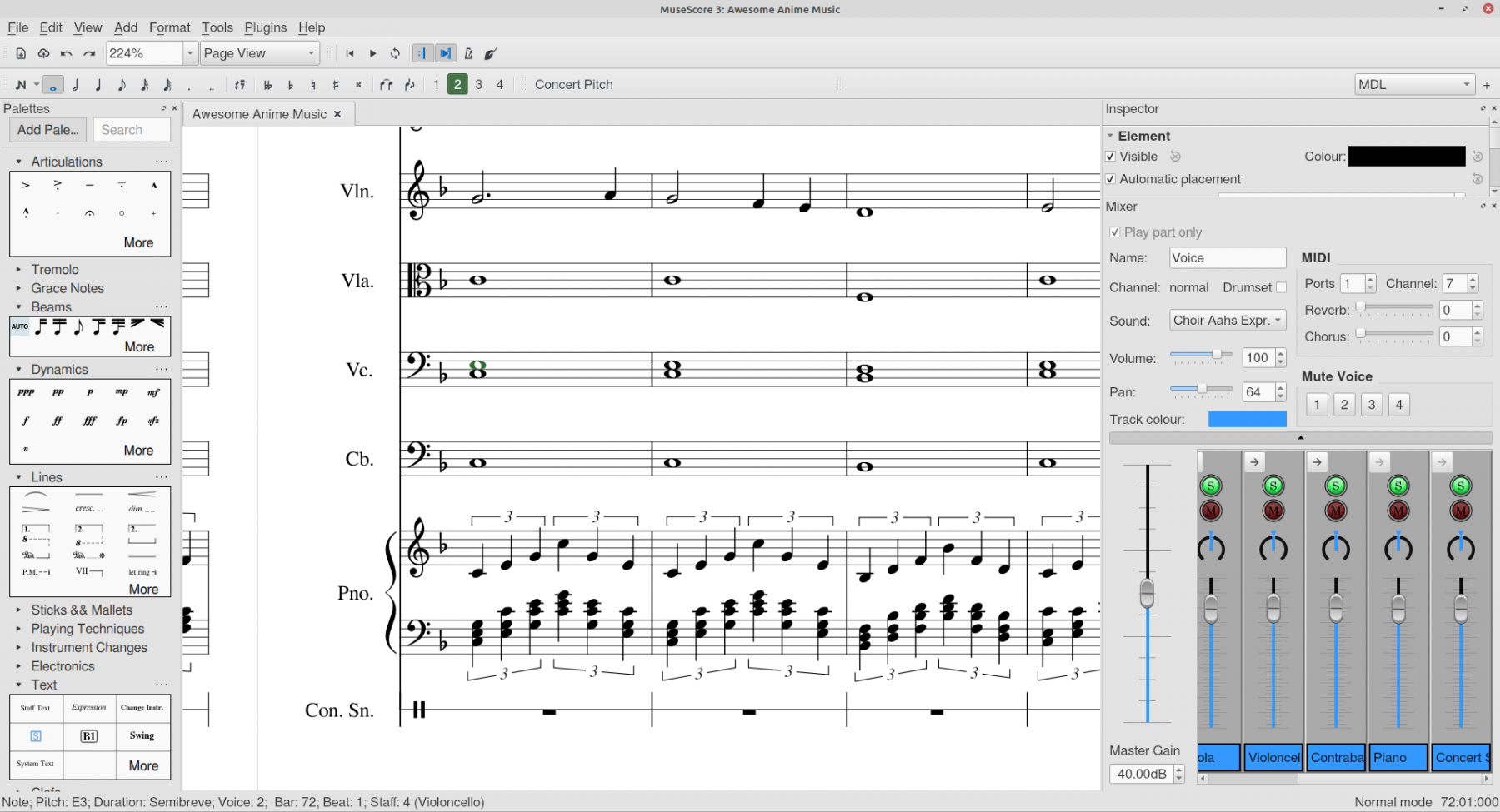Start playback with the play button

372,53
